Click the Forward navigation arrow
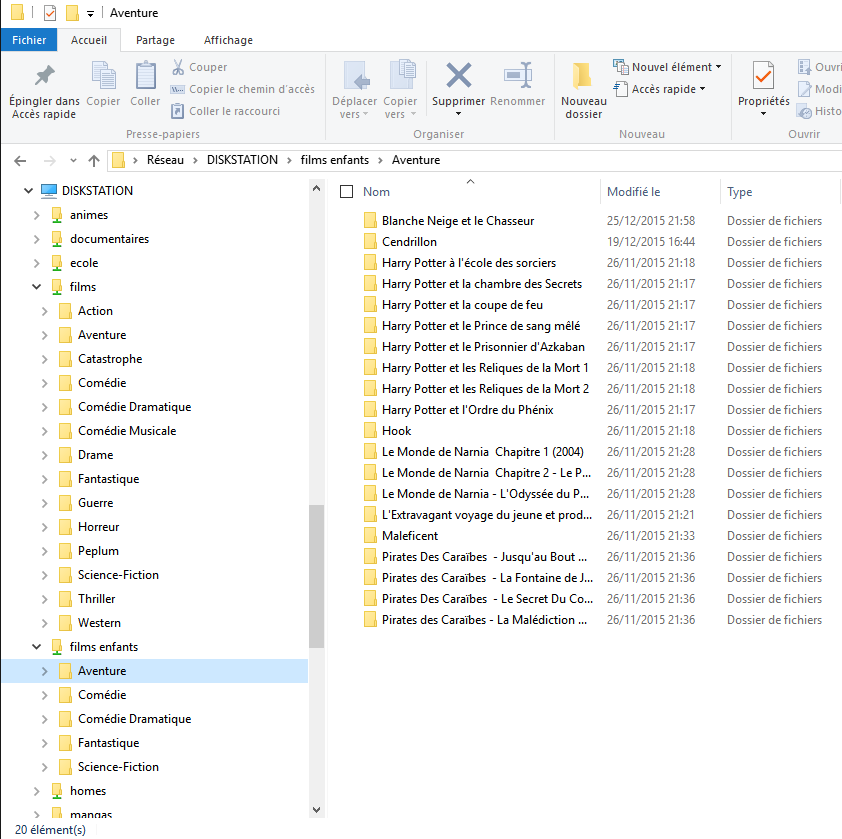 click(x=49, y=161)
